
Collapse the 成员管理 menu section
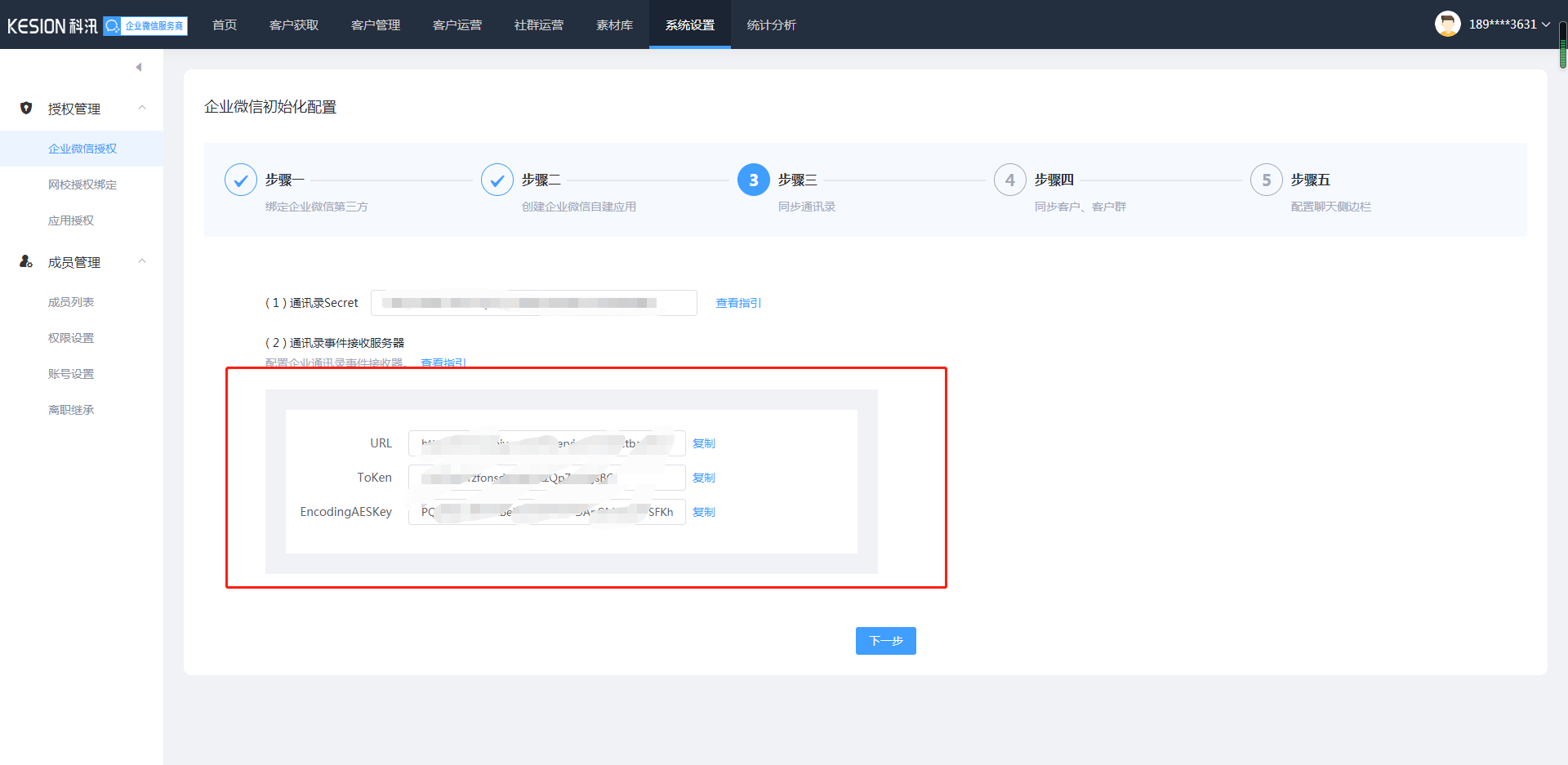142,261
